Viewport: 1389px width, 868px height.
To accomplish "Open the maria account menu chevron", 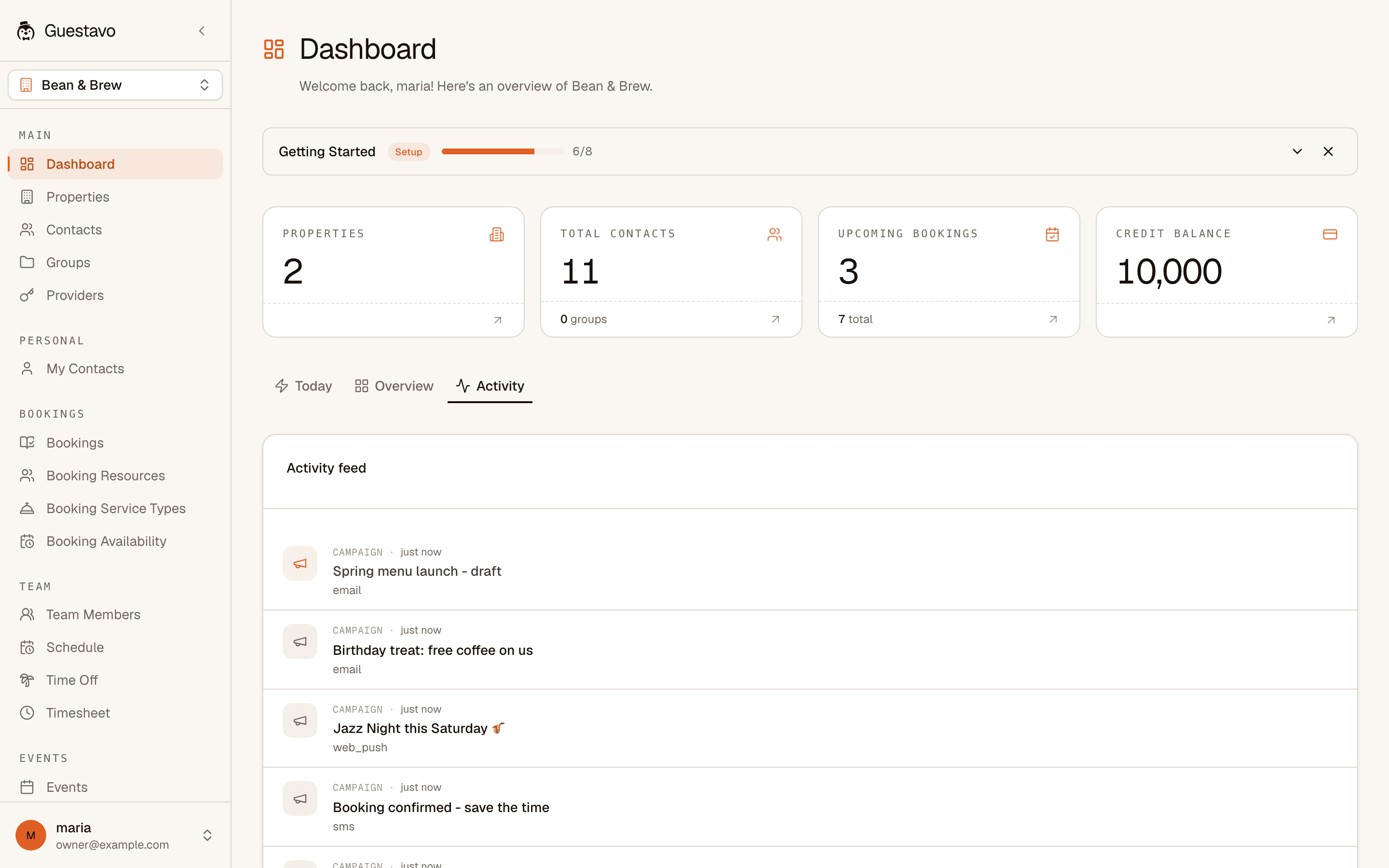I will pyautogui.click(x=207, y=835).
